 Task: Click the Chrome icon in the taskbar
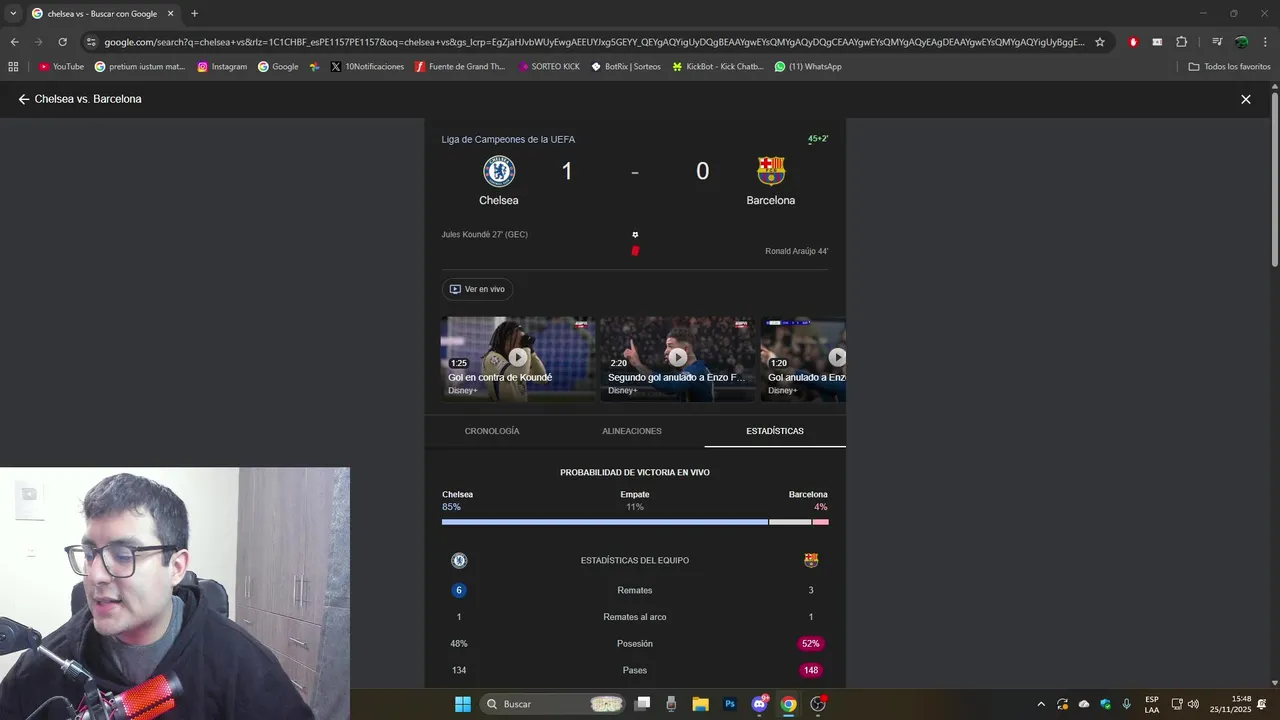[788, 704]
